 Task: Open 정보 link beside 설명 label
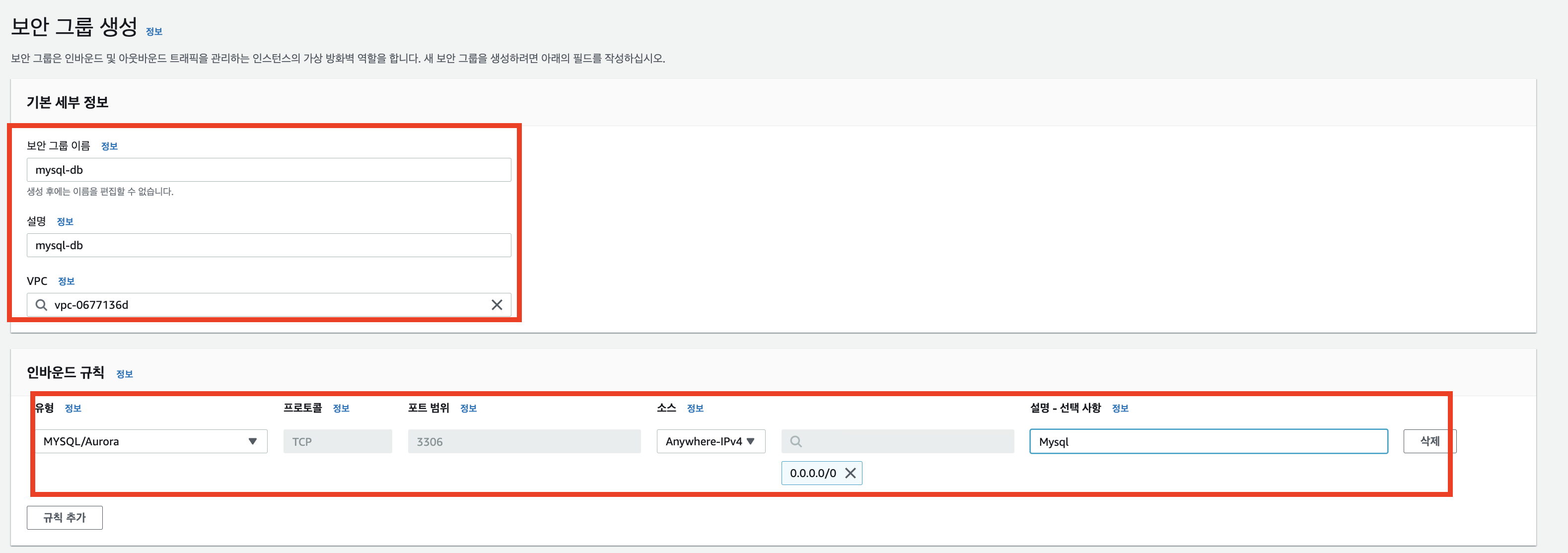tap(65, 221)
